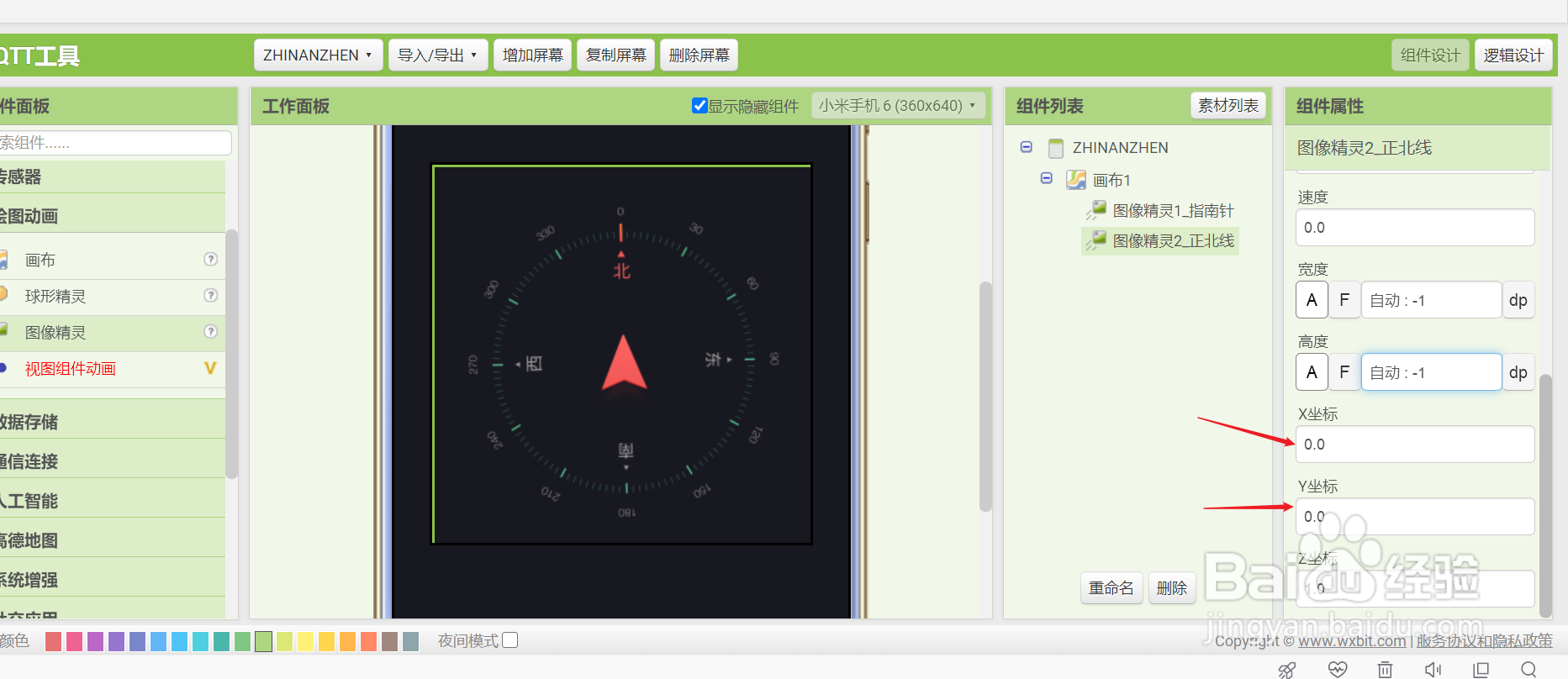
Task: Open width unit dp selector
Action: 1518,300
